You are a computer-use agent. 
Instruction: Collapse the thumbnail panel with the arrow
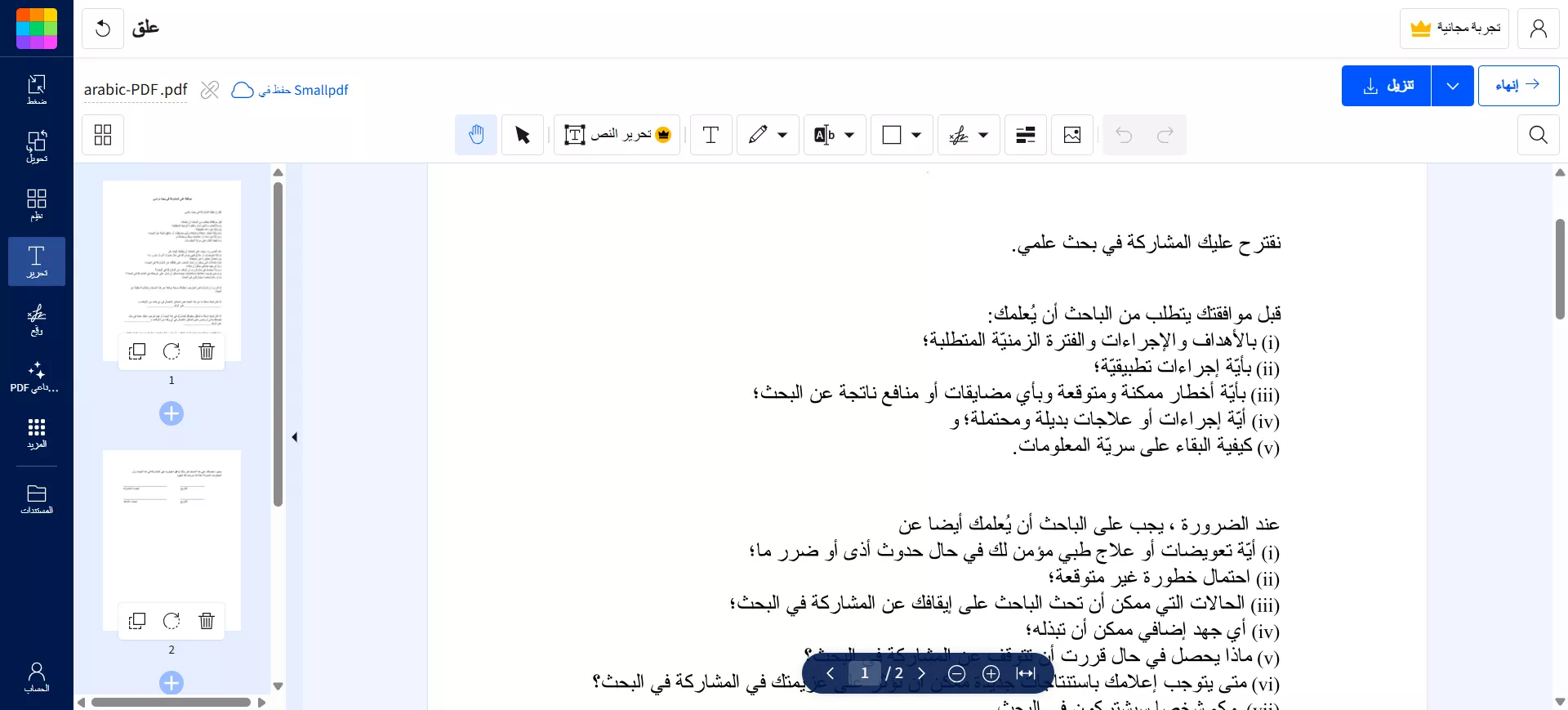click(x=295, y=437)
